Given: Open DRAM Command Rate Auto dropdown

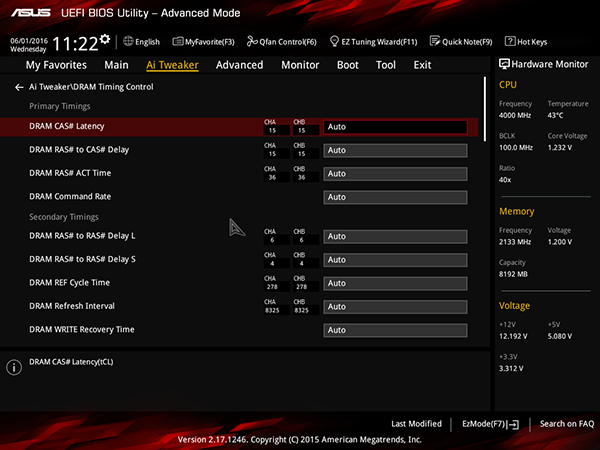Looking at the screenshot, I should [x=395, y=197].
